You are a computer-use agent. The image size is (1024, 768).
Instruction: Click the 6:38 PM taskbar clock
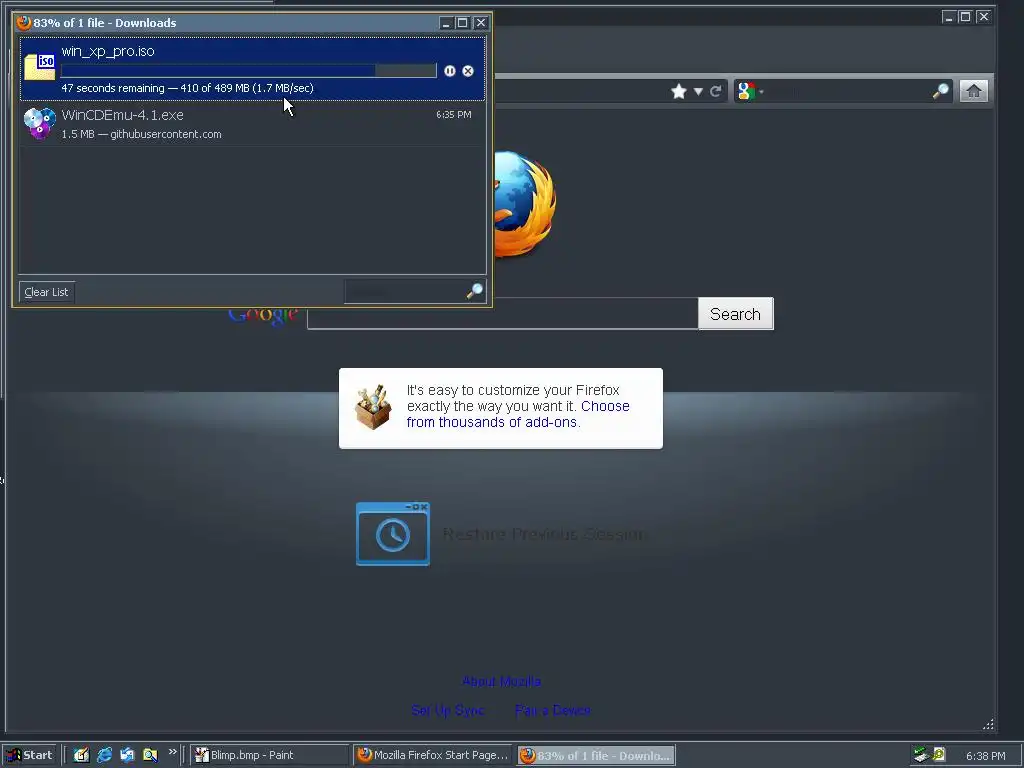(985, 756)
